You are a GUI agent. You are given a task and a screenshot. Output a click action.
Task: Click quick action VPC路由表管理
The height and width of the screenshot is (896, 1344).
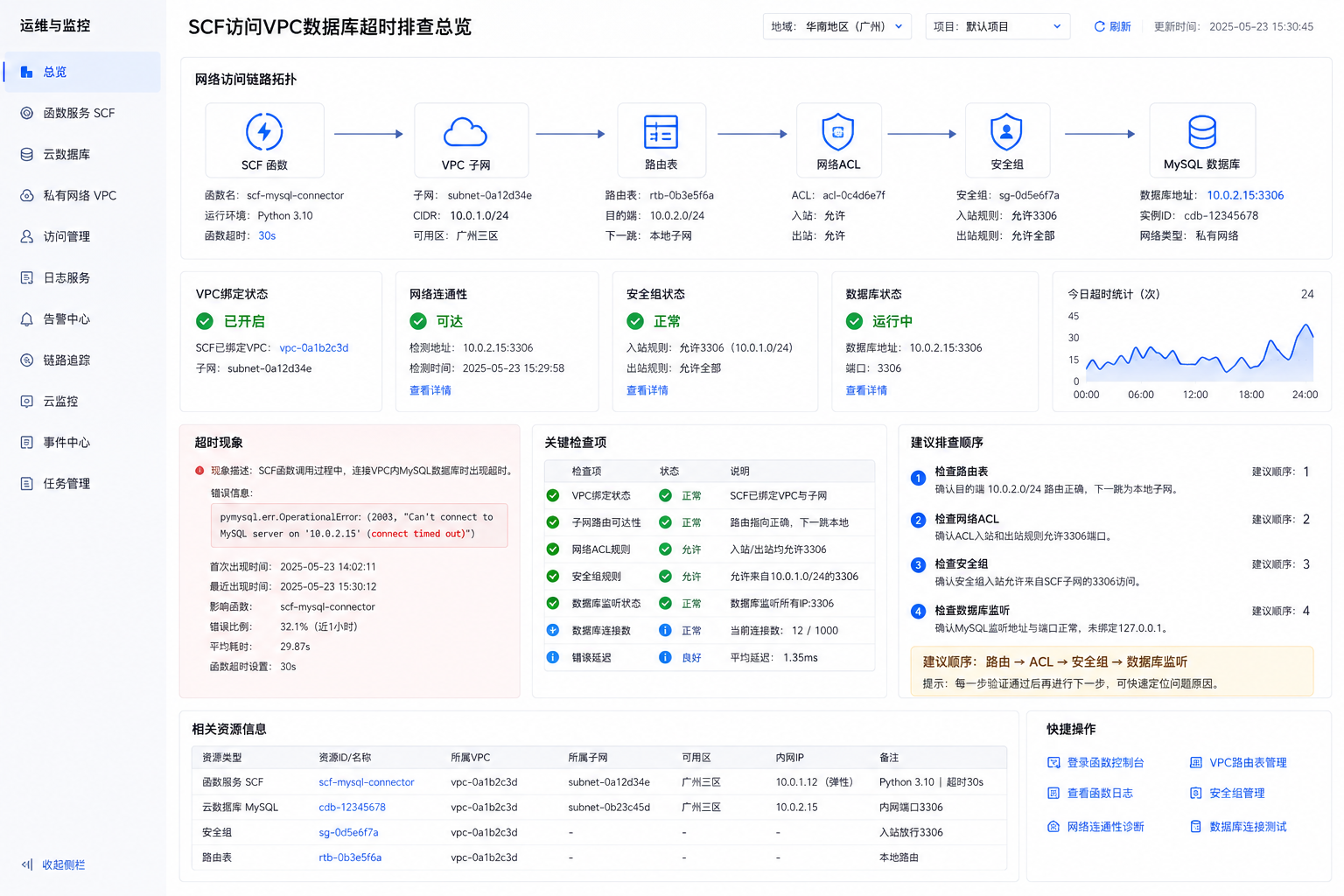1238,763
